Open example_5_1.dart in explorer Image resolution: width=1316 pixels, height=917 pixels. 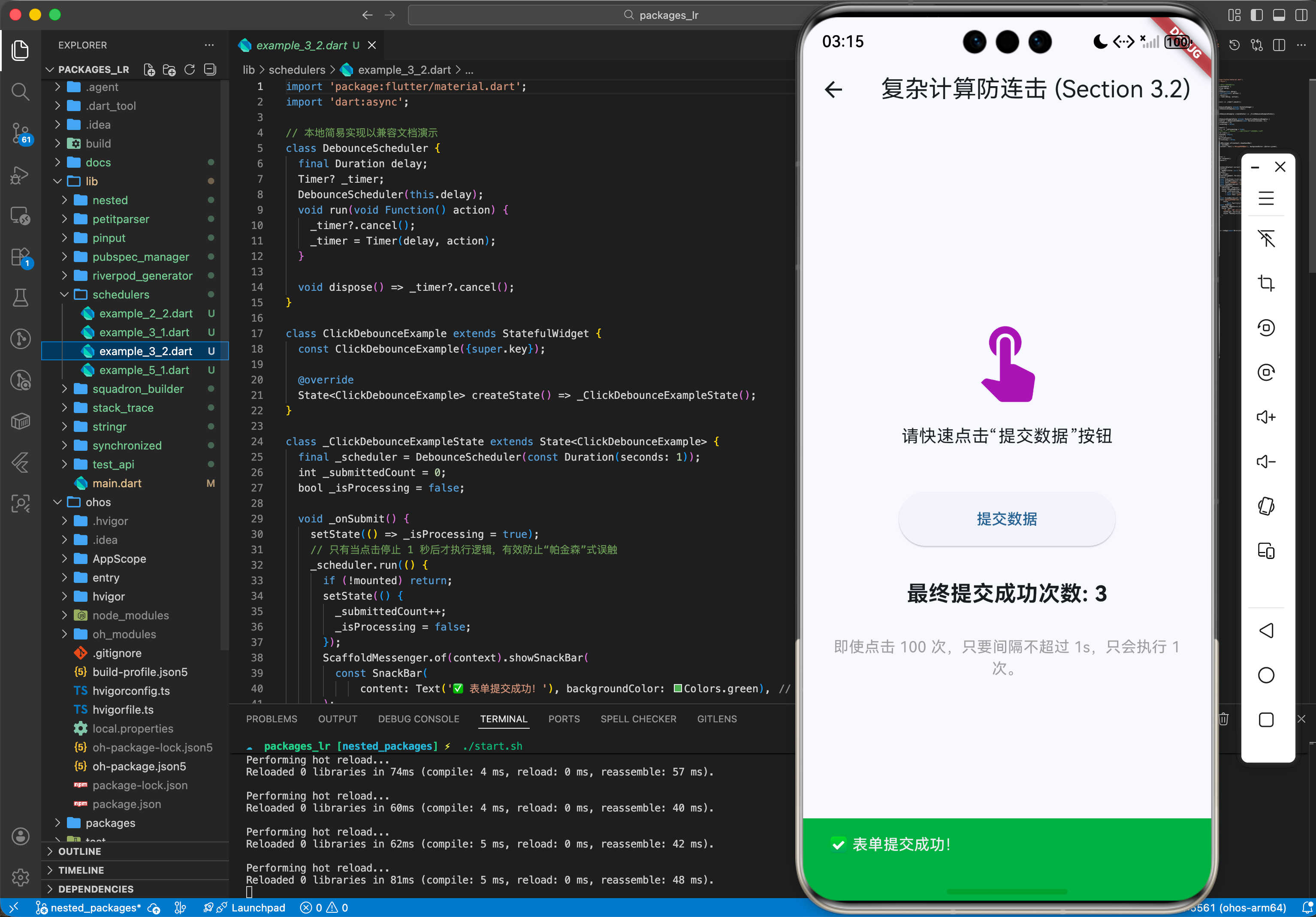[144, 370]
